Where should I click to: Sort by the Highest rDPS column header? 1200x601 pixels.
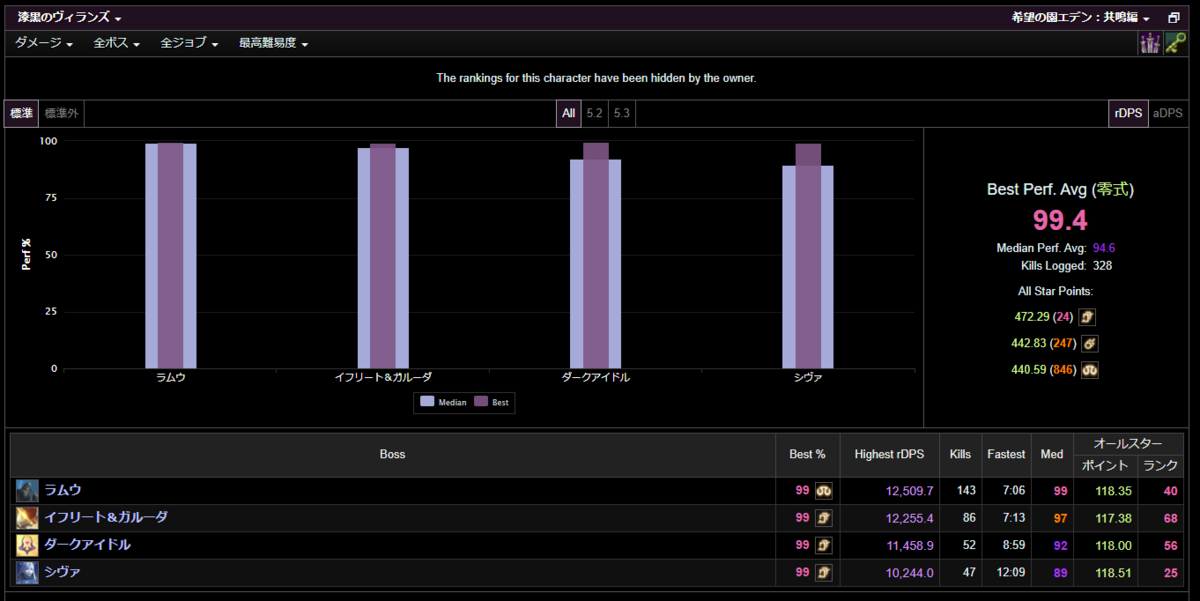(890, 454)
